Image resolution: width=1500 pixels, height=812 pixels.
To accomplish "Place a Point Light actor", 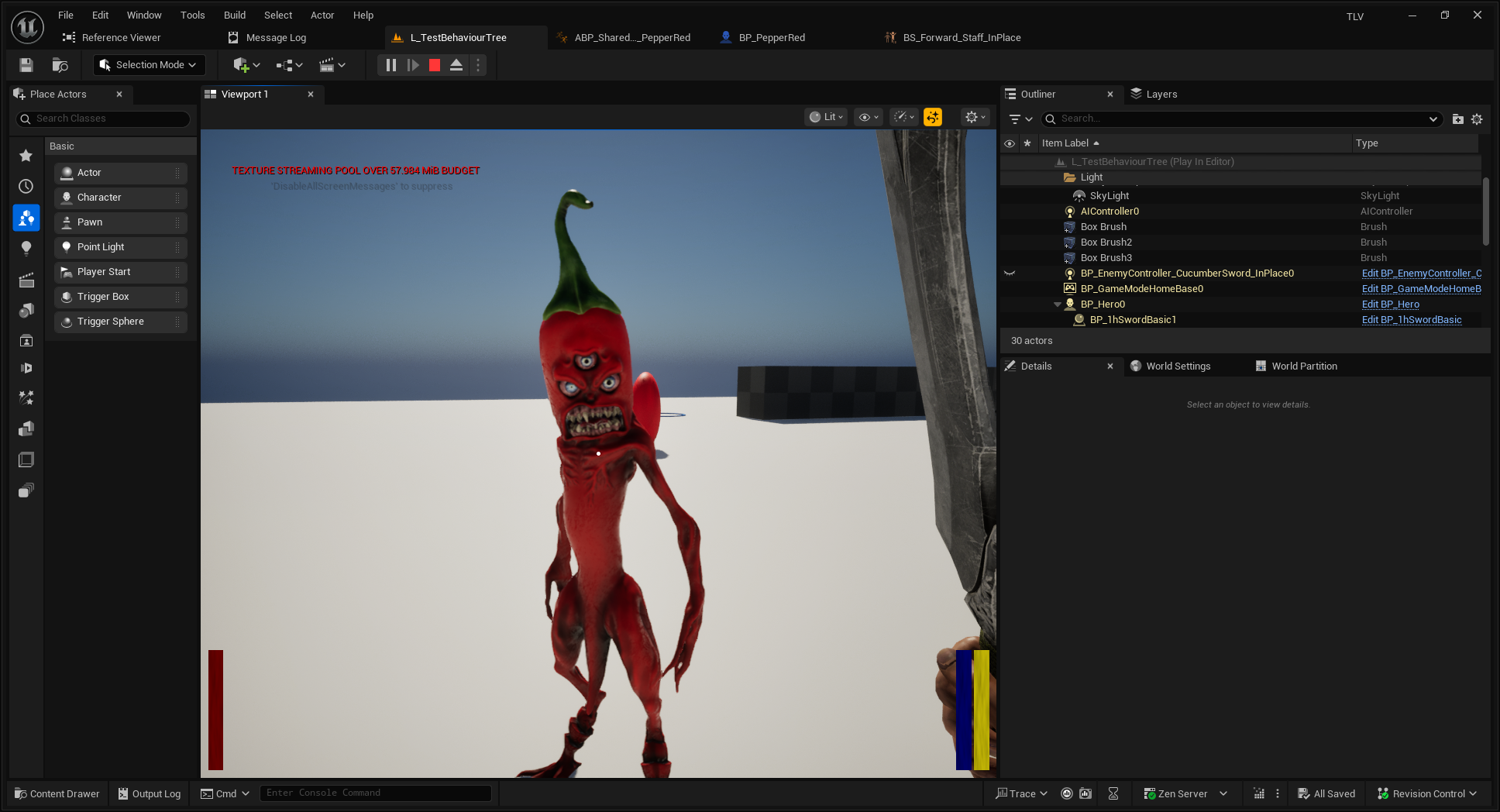I will [x=121, y=247].
